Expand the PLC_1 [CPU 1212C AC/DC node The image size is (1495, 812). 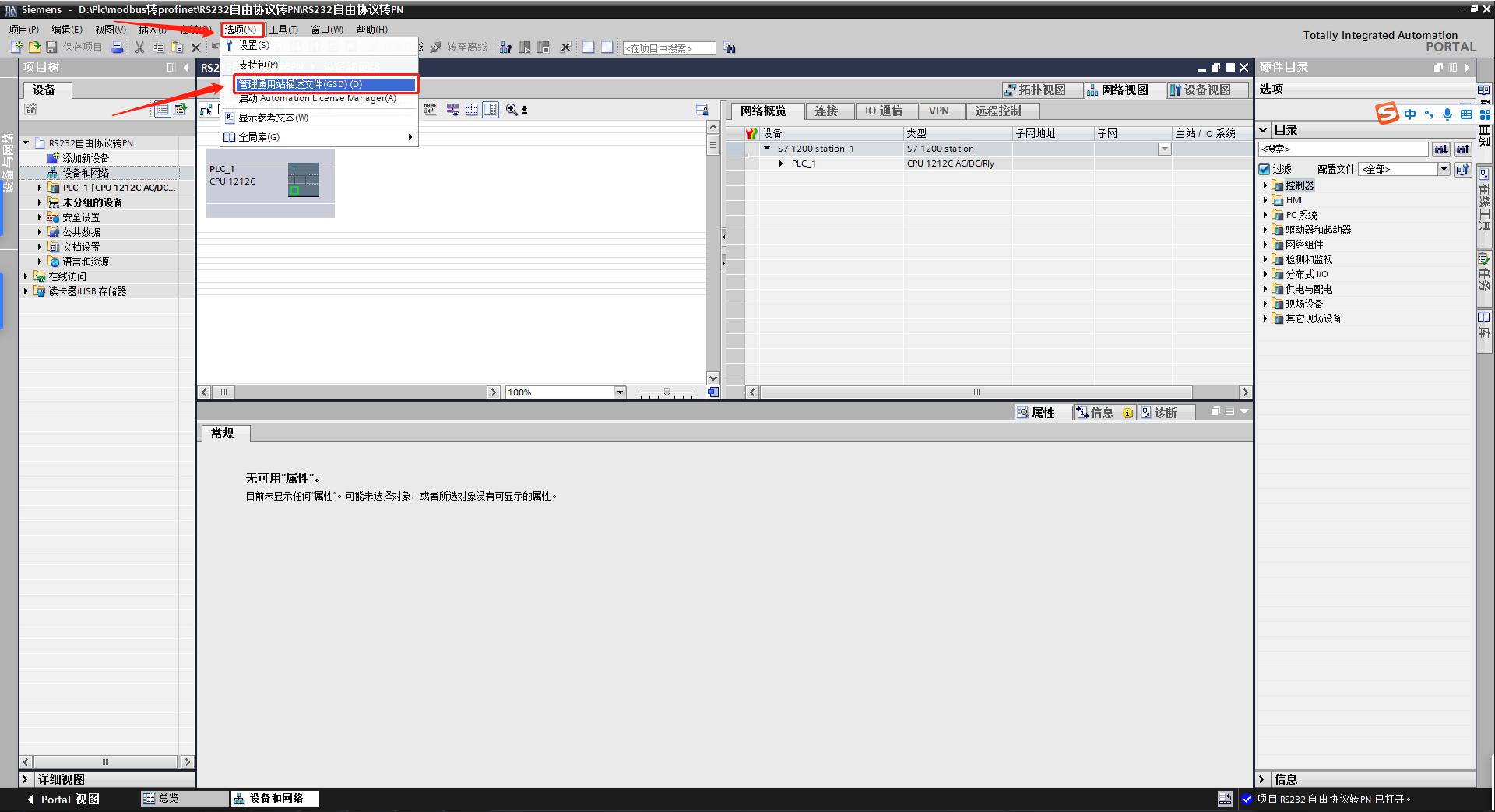coord(40,188)
